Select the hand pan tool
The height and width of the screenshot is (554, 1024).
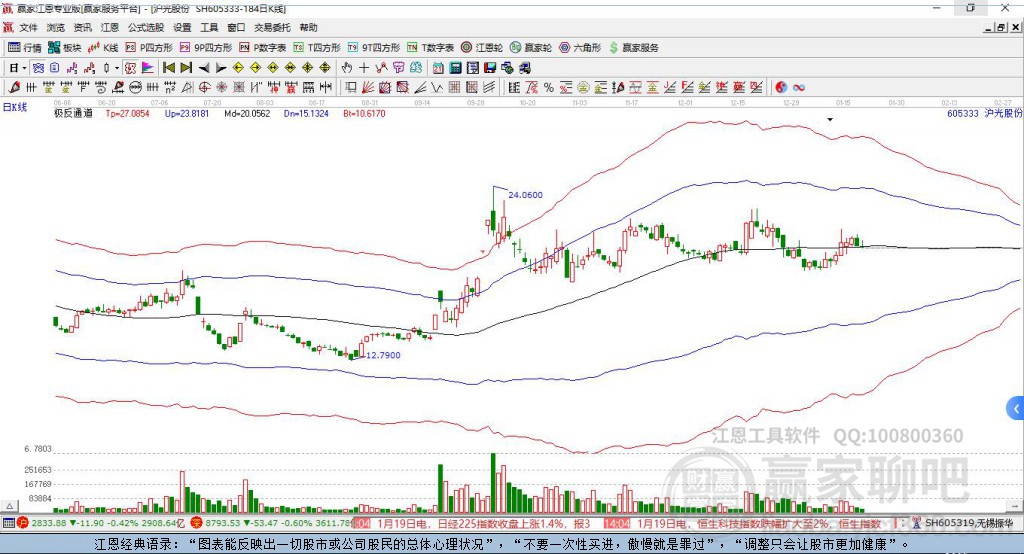[x=347, y=68]
